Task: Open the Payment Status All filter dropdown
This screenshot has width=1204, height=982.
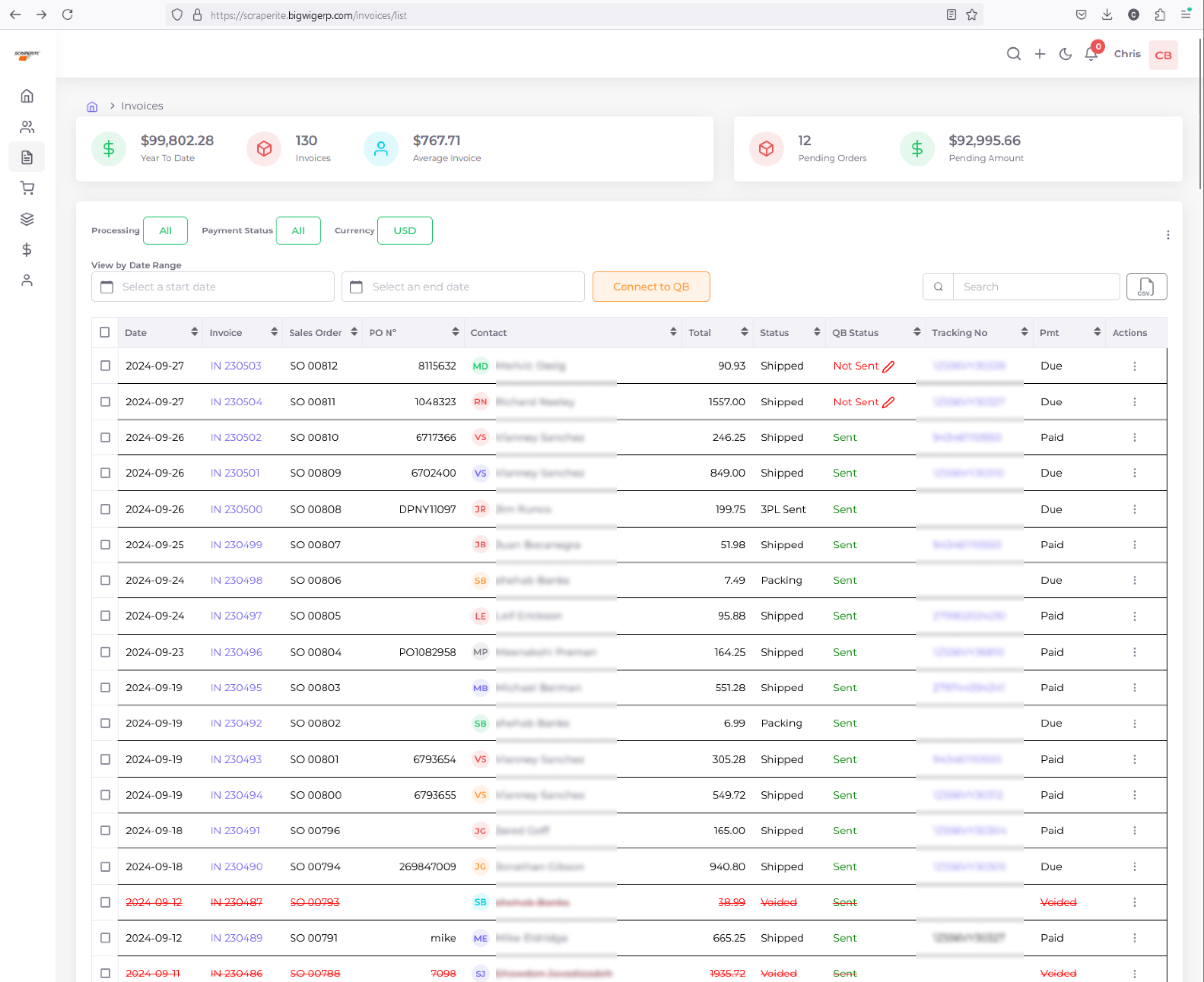Action: 298,231
